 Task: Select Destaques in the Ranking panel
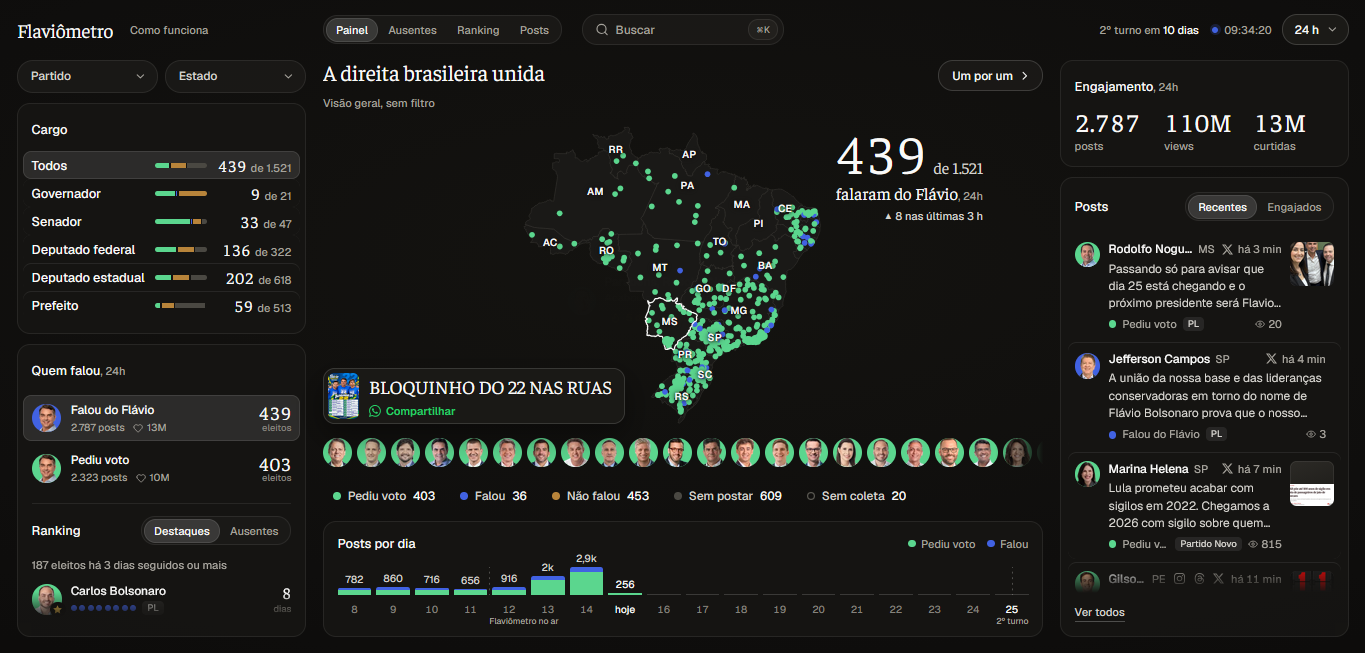tap(182, 531)
